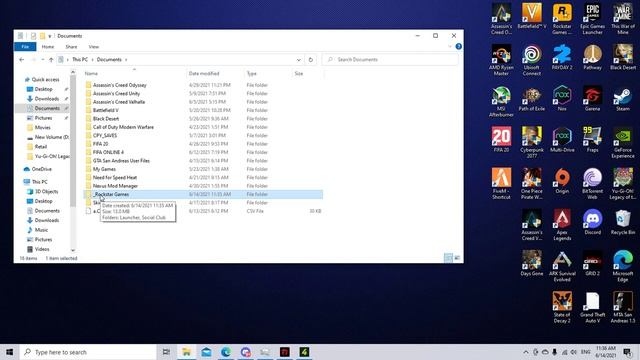640x360 pixels.
Task: Refresh the Documents folder view
Action: [x=311, y=60]
